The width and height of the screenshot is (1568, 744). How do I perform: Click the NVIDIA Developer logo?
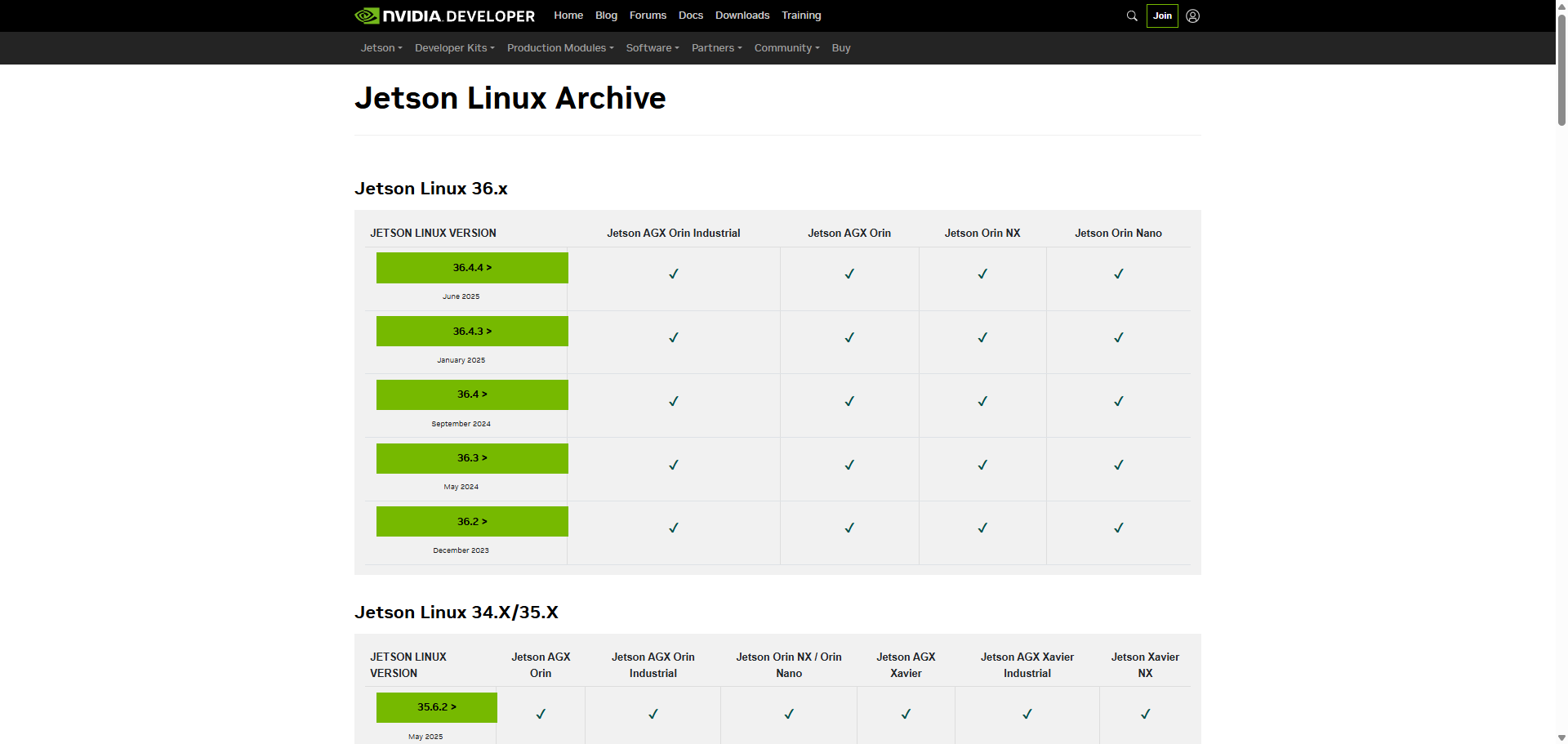tap(445, 16)
